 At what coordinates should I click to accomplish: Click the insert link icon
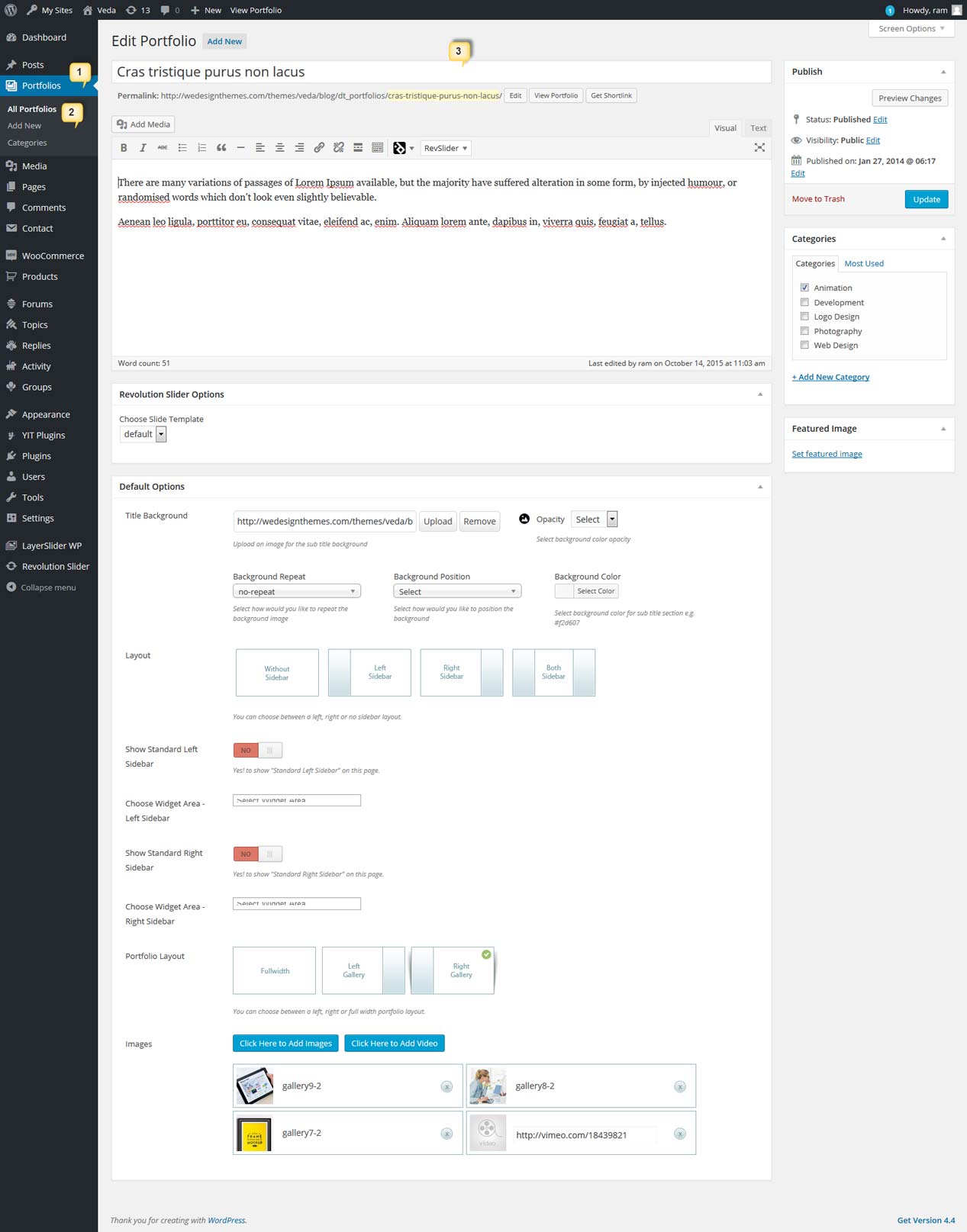tap(319, 148)
